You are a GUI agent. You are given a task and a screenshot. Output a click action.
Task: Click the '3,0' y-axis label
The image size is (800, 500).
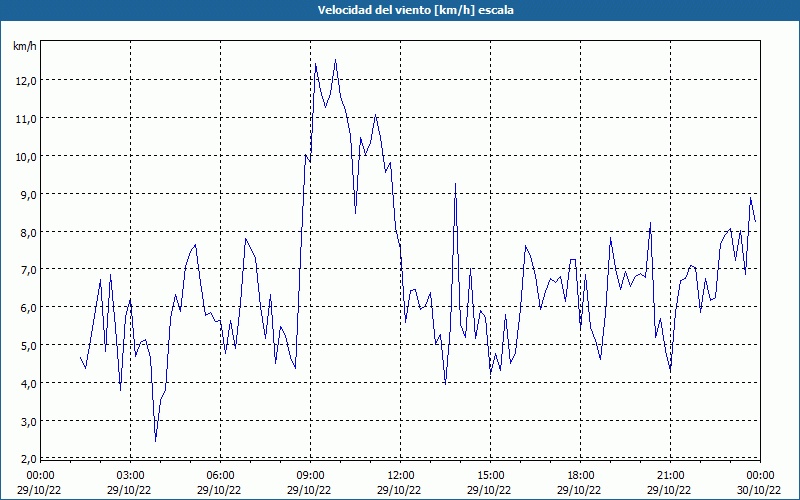point(27,421)
